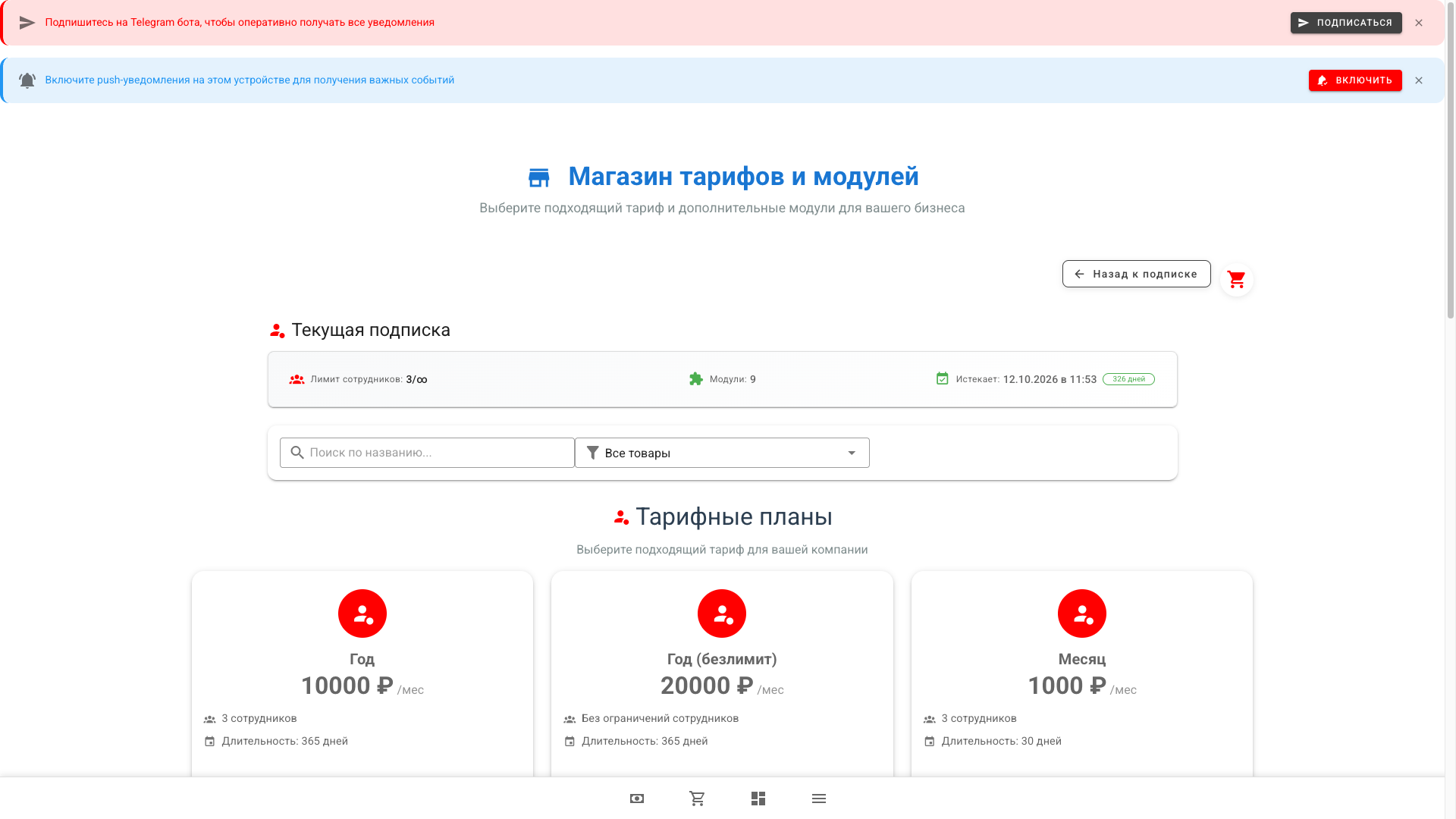The image size is (1456, 819).
Task: Open the Все товары dropdown
Action: pyautogui.click(x=722, y=452)
